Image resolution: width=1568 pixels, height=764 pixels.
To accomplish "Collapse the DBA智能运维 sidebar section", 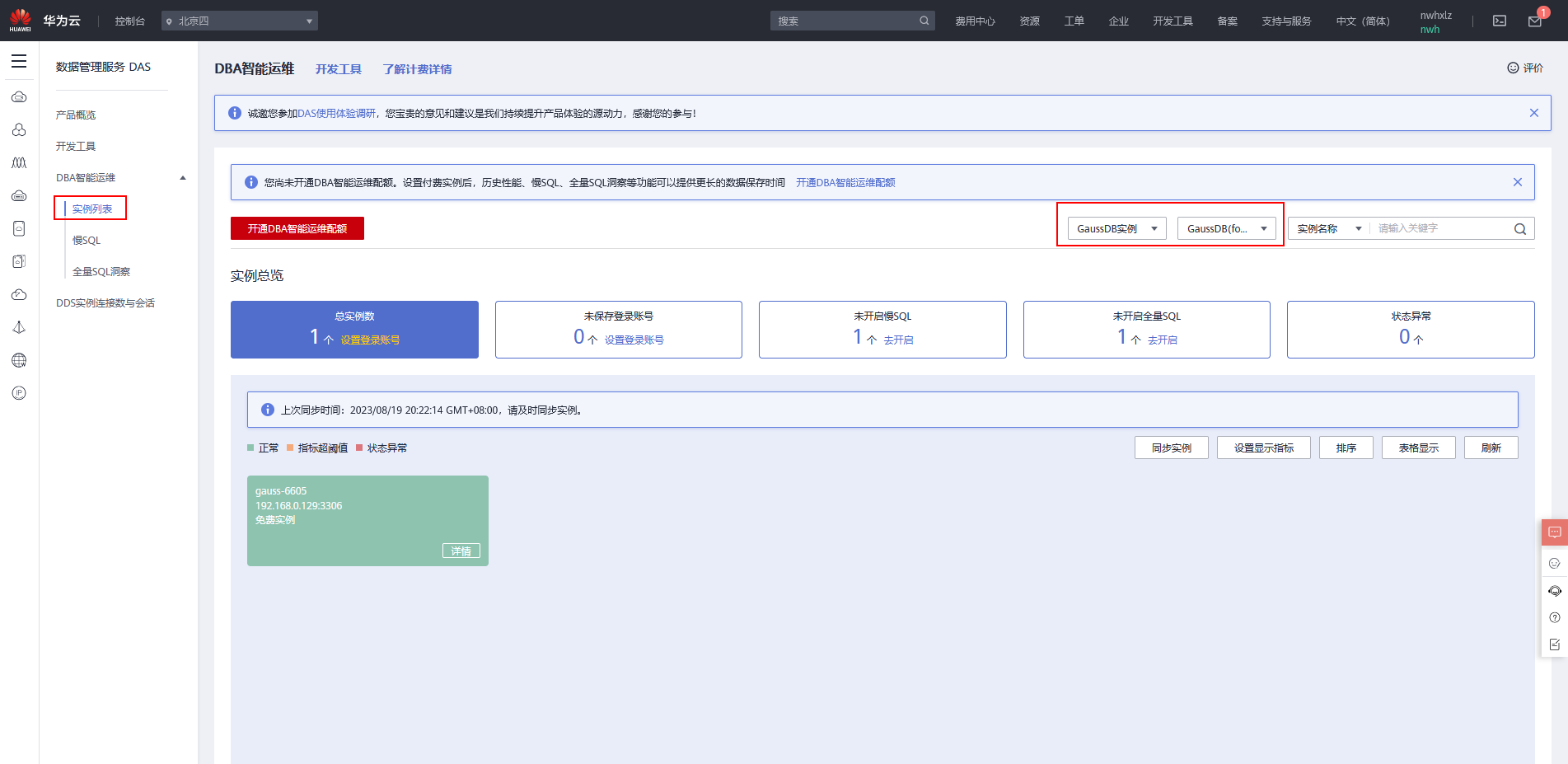I will [183, 178].
